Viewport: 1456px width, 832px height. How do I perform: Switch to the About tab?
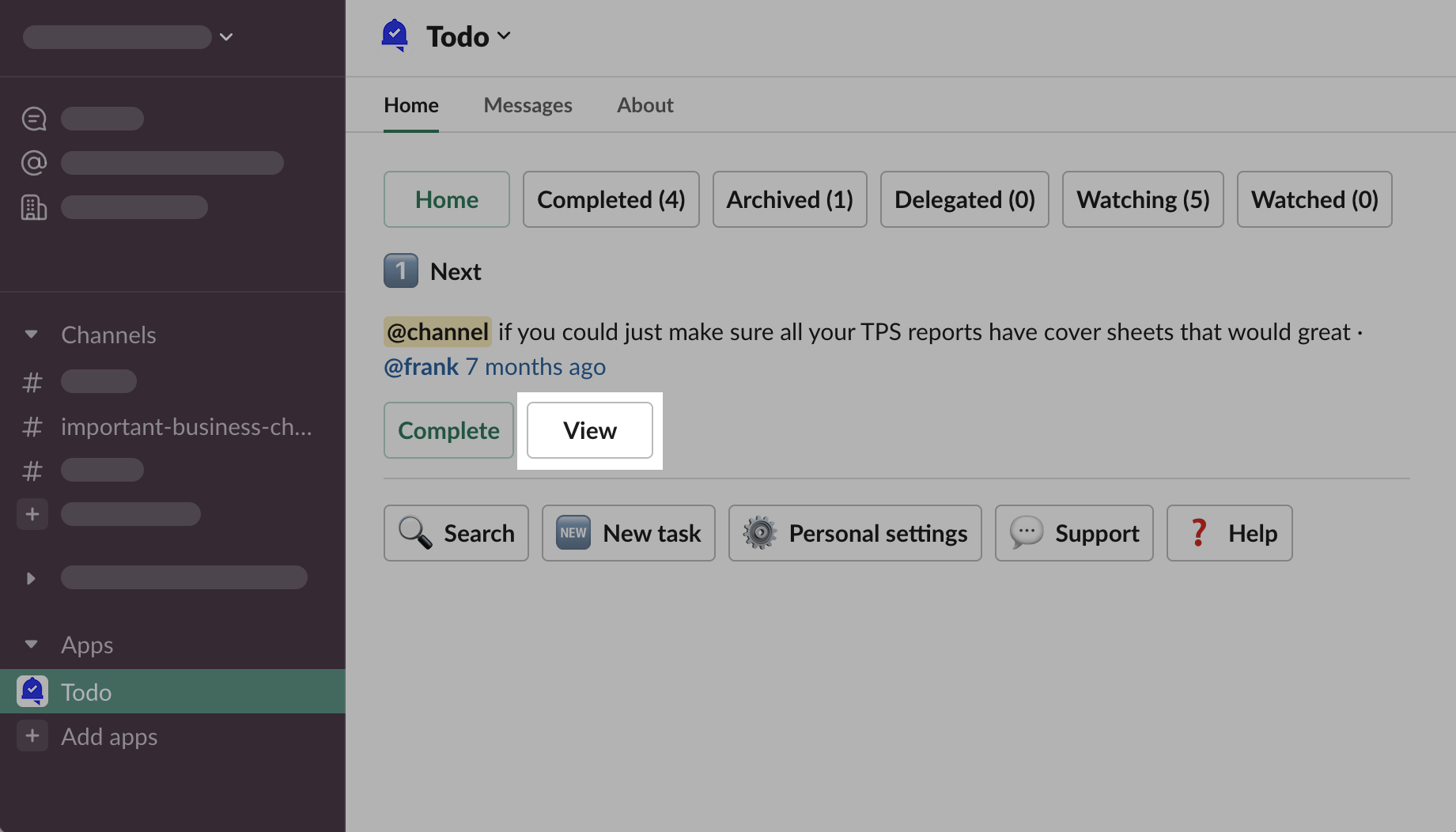tap(645, 105)
